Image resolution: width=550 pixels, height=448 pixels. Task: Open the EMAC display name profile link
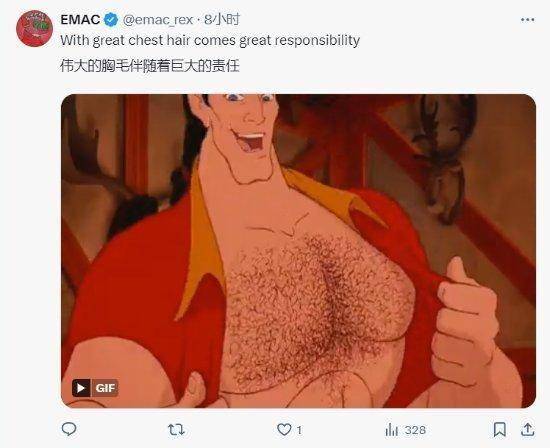[80, 20]
